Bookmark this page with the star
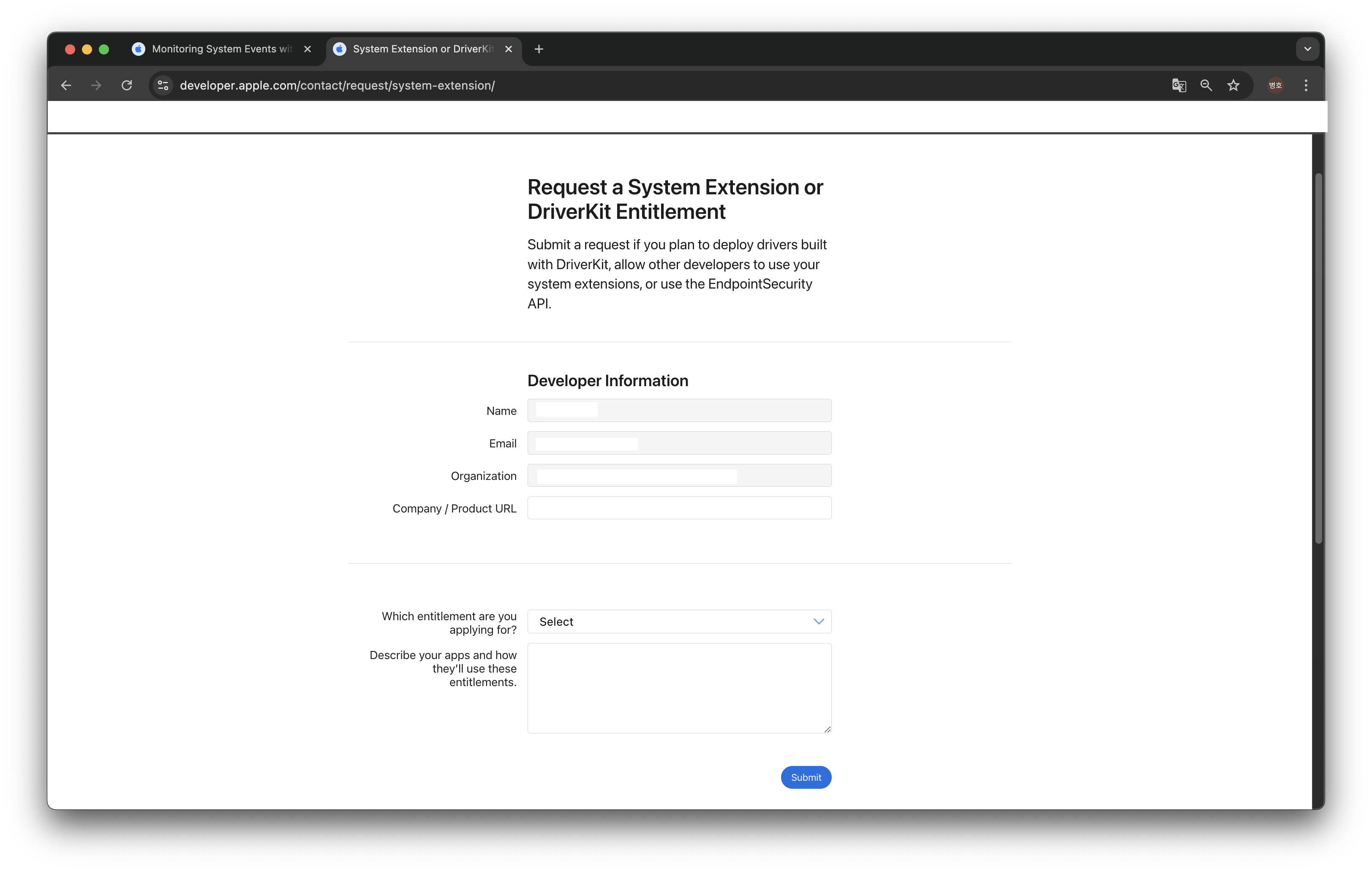Viewport: 1372px width, 872px height. pos(1233,85)
